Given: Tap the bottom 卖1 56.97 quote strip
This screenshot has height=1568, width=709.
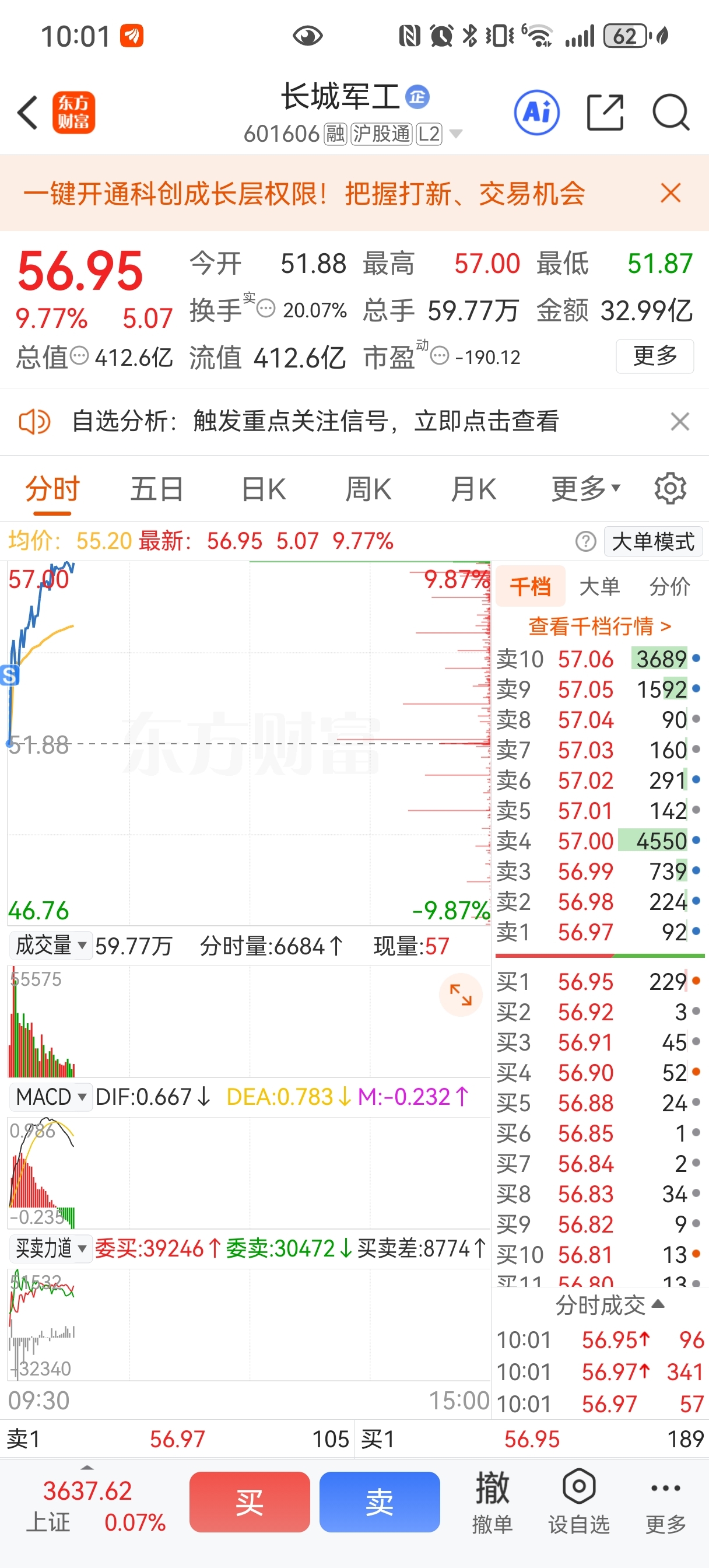Looking at the screenshot, I should tap(177, 1439).
